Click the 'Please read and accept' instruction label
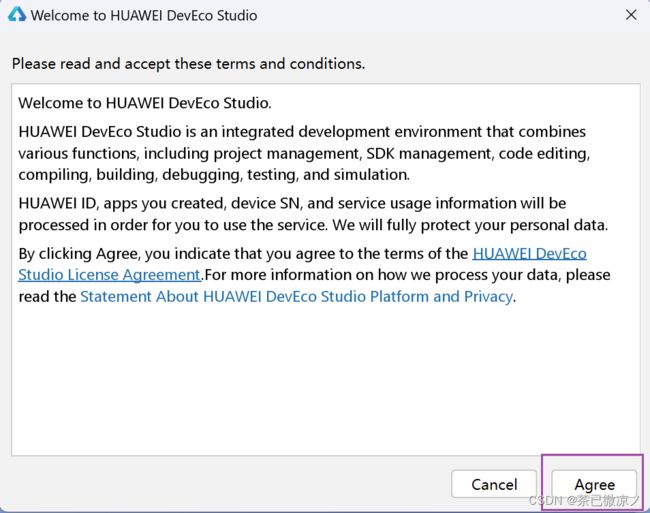The width and height of the screenshot is (650, 513). point(188,64)
